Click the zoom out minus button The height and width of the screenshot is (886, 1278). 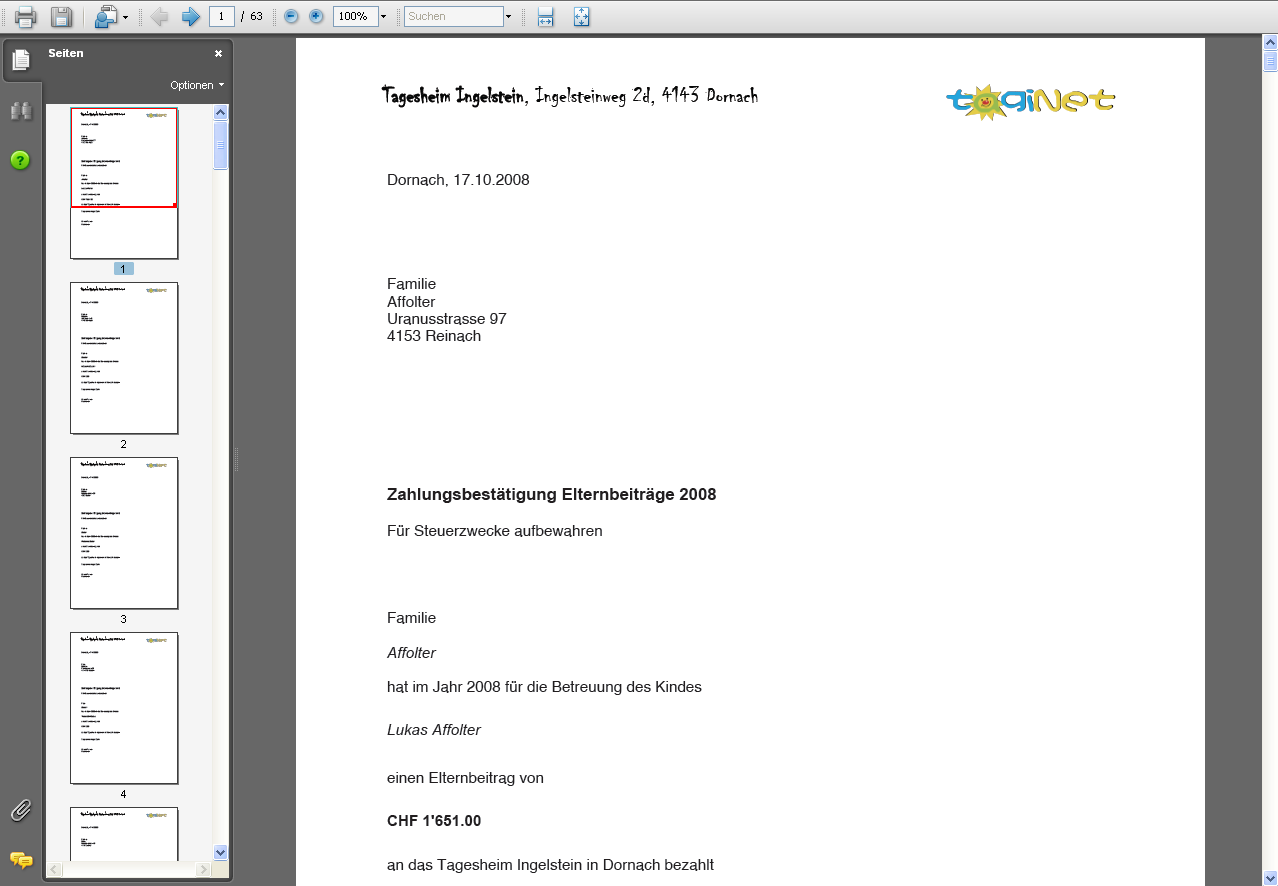click(x=291, y=16)
